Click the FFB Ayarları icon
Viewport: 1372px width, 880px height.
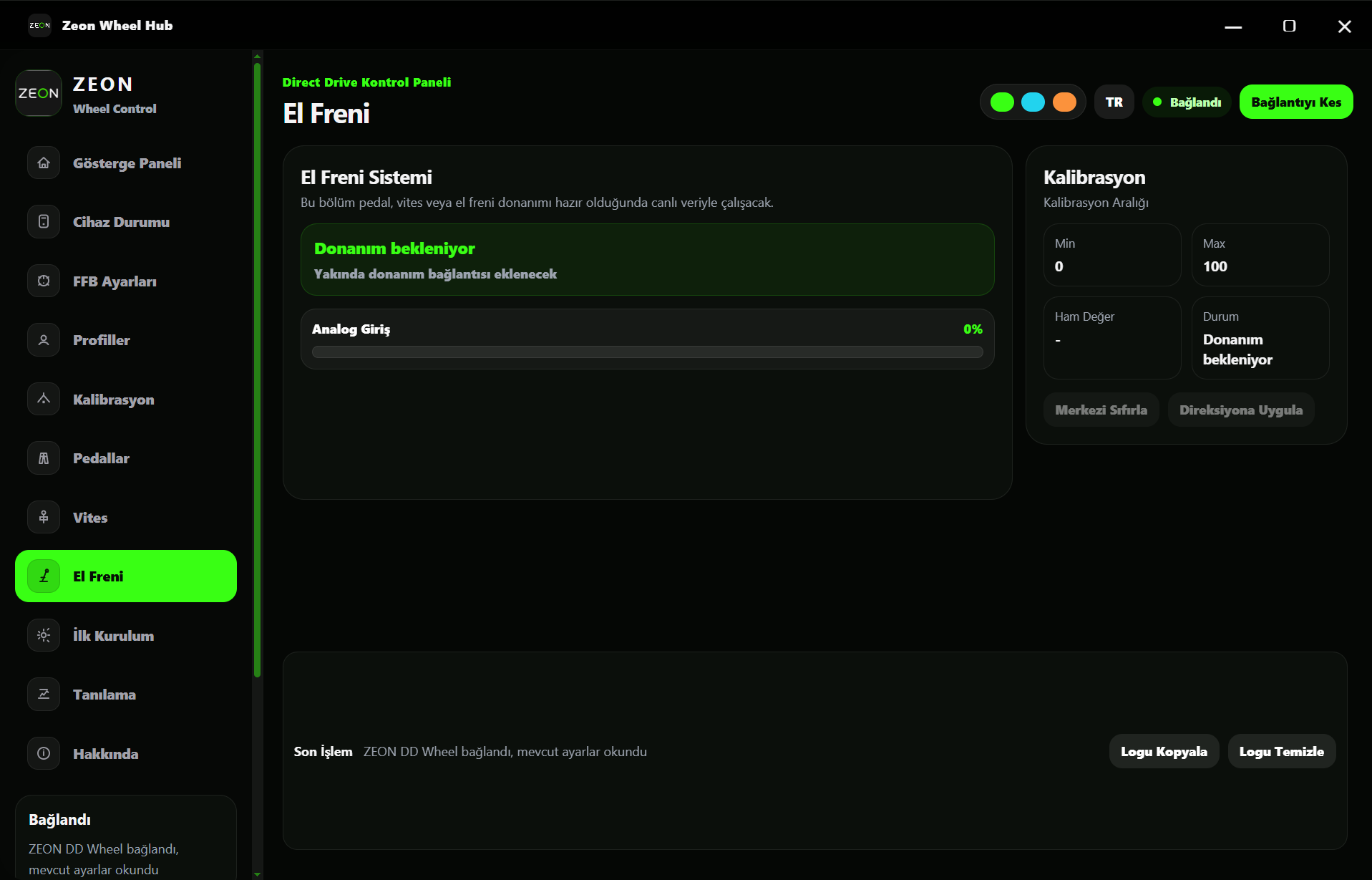click(44, 281)
